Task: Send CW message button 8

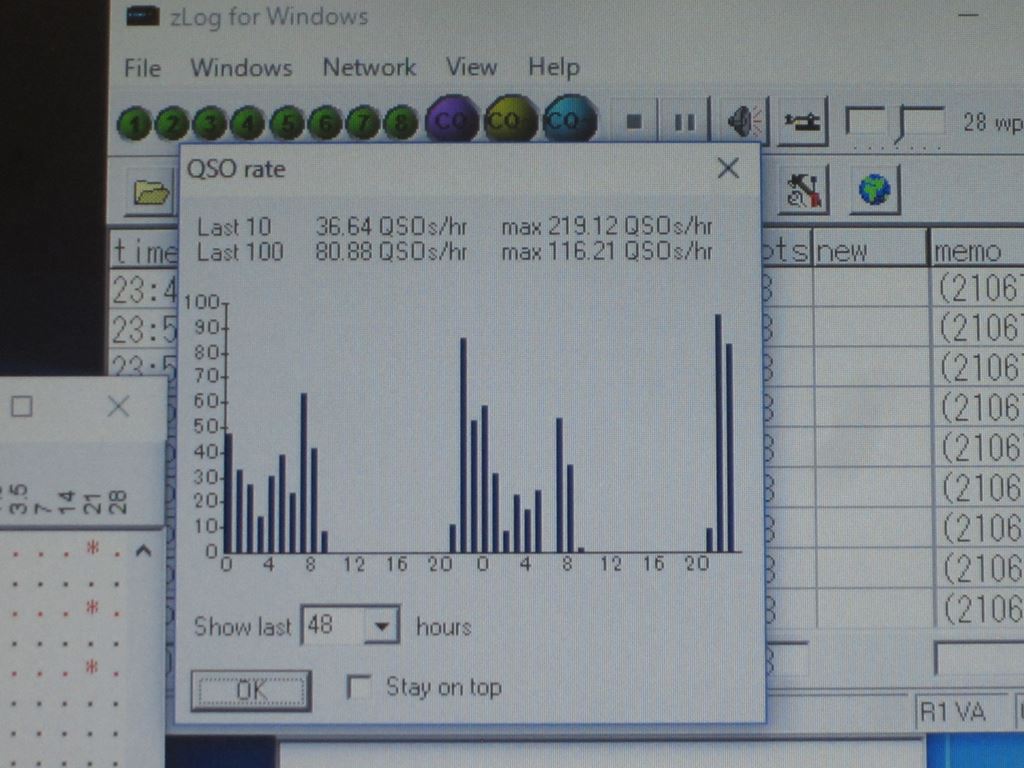Action: 400,123
